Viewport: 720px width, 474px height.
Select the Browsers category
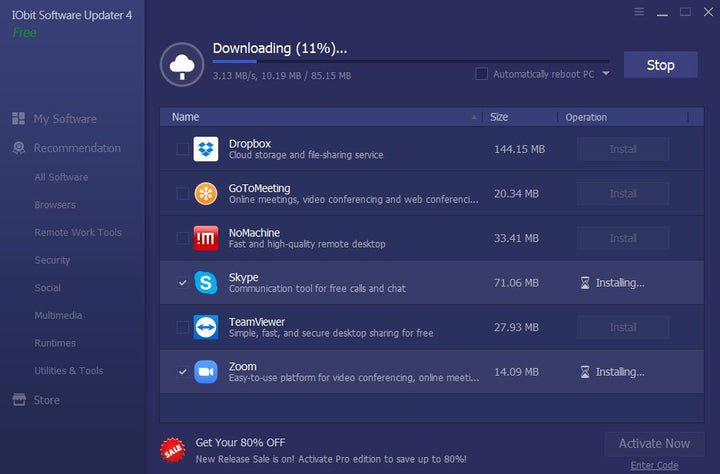point(55,205)
